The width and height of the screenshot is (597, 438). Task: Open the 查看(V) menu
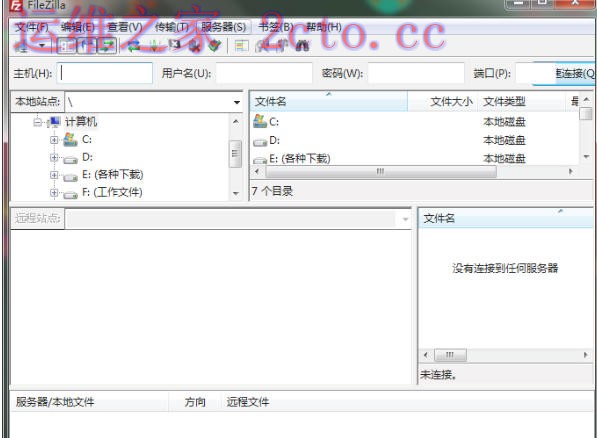pyautogui.click(x=125, y=27)
